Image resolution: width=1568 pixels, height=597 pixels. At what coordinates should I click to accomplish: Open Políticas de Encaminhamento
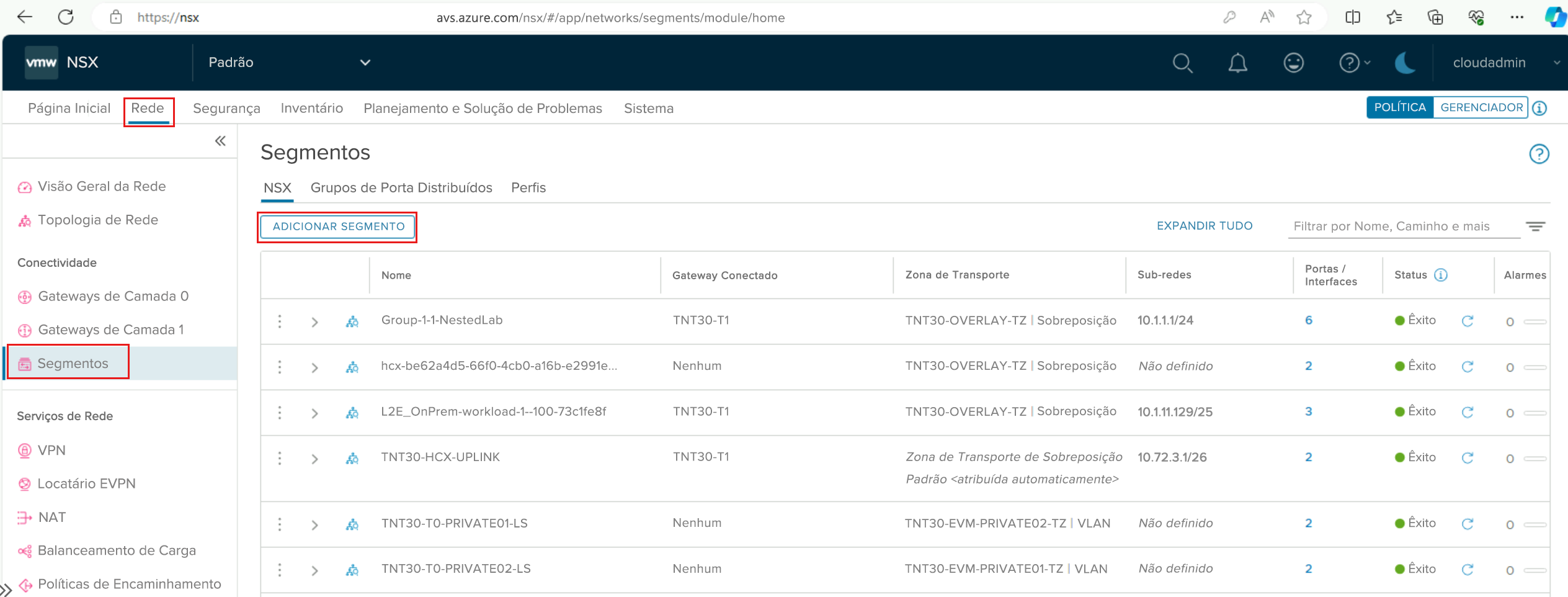tap(120, 584)
